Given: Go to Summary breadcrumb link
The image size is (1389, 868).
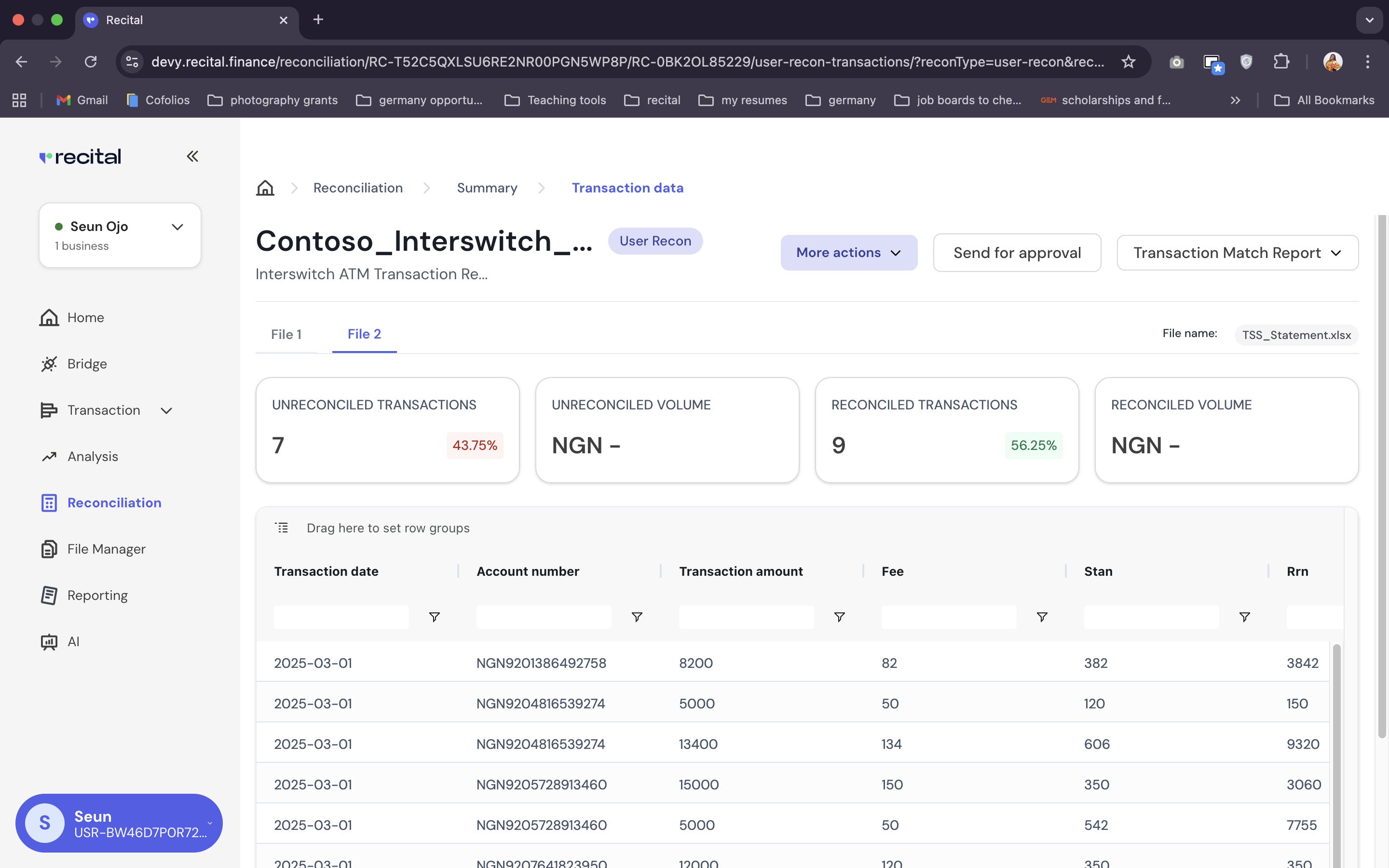Looking at the screenshot, I should (x=487, y=188).
